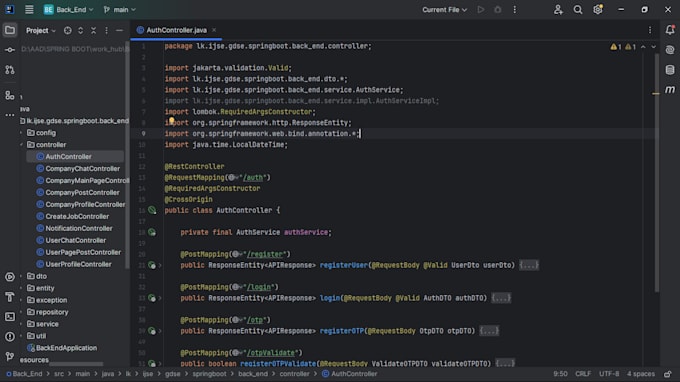680x382 pixels.
Task: Expand the dto folder
Action: click(x=21, y=276)
